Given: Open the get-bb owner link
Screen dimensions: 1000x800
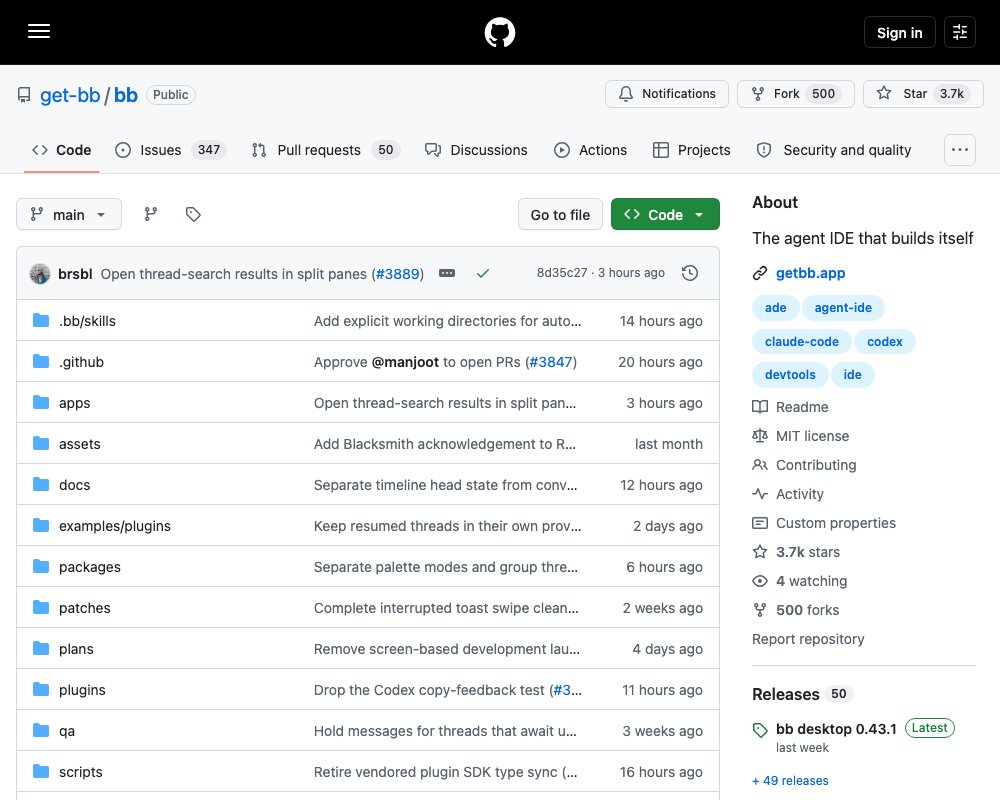Looking at the screenshot, I should tap(70, 95).
